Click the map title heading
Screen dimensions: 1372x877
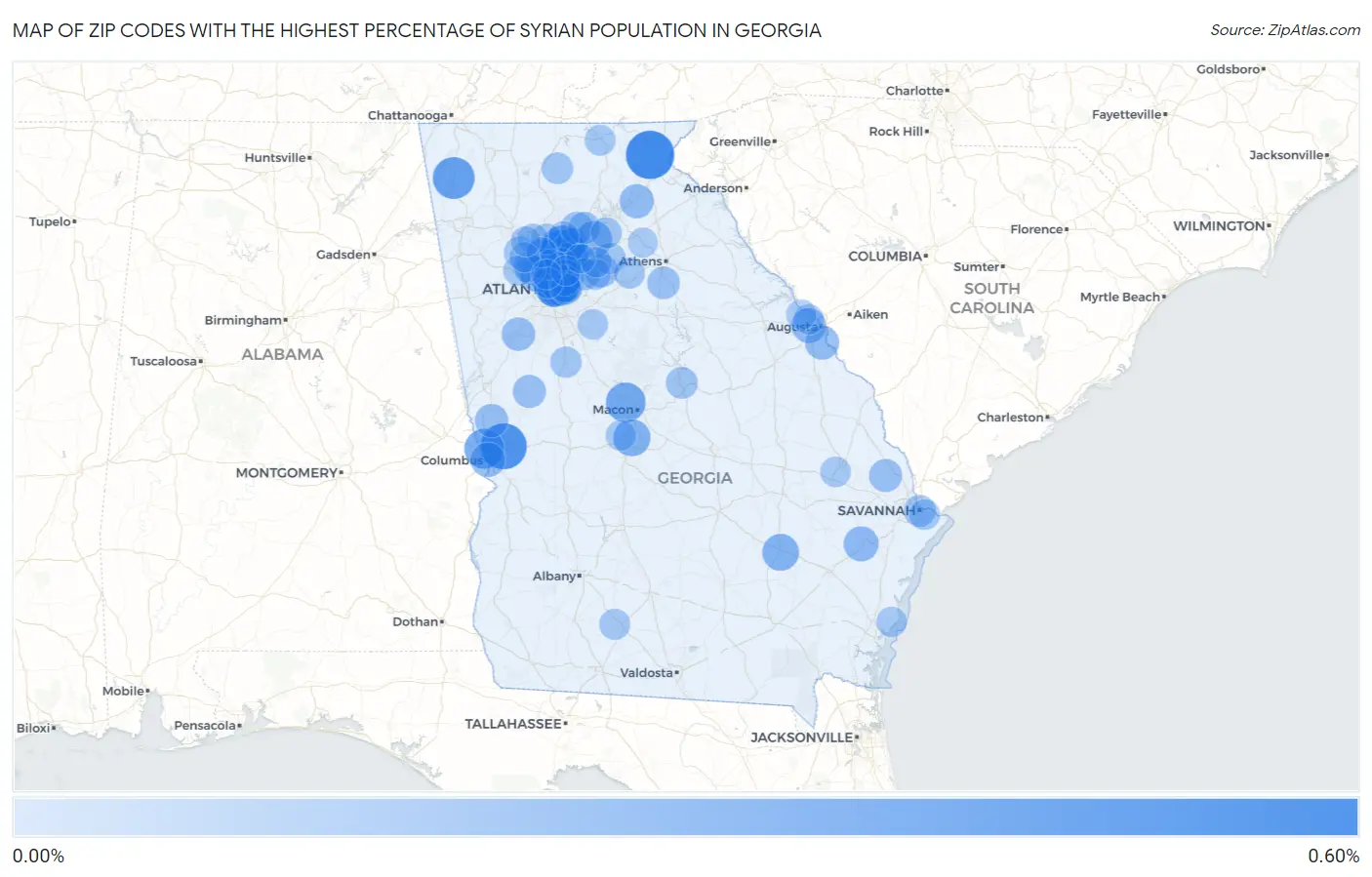[417, 30]
